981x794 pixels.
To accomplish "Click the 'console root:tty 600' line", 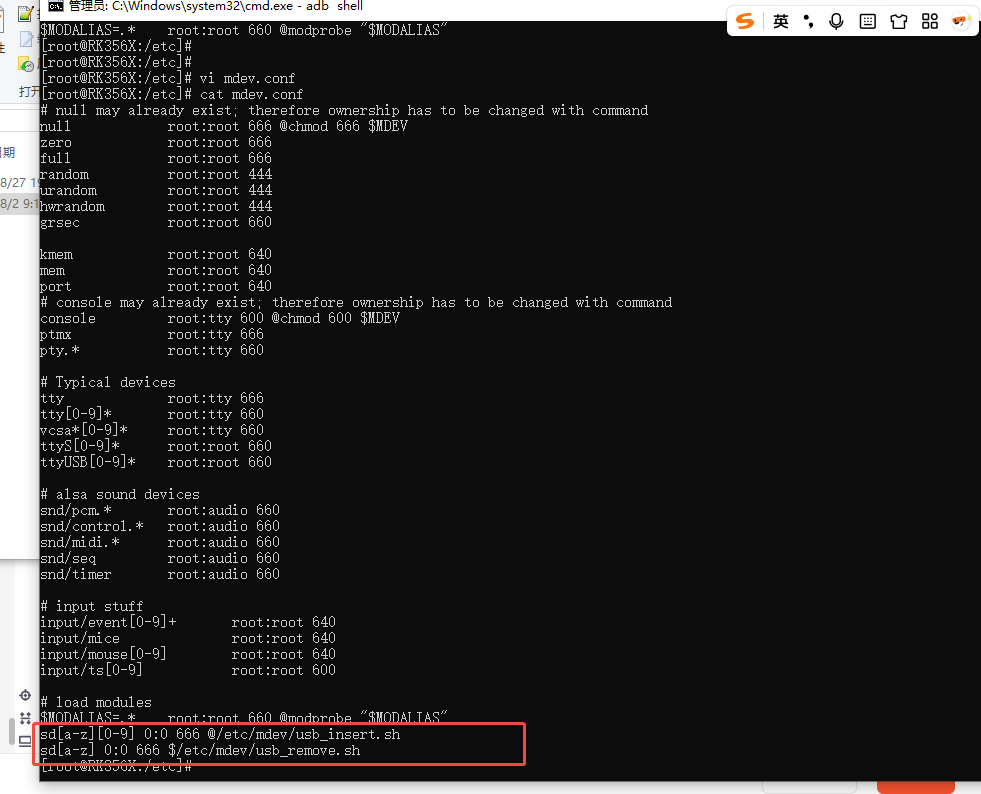I will pos(220,318).
